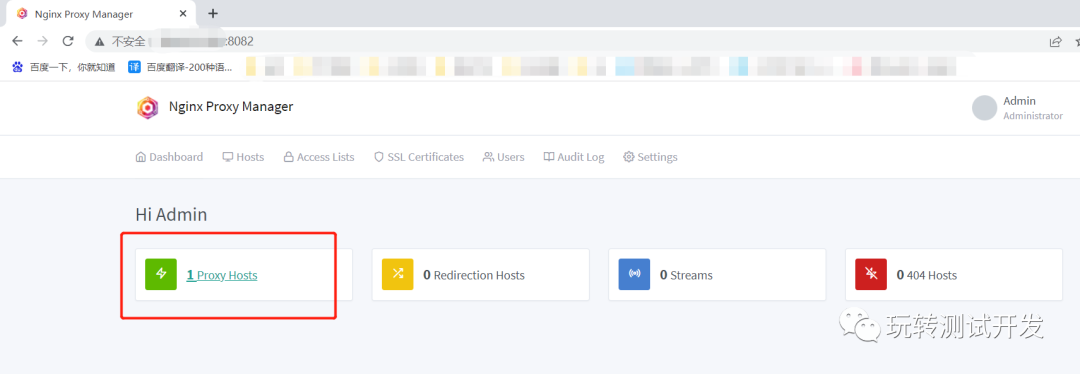Open the Settings page
Image resolution: width=1080 pixels, height=374 pixels.
(650, 157)
